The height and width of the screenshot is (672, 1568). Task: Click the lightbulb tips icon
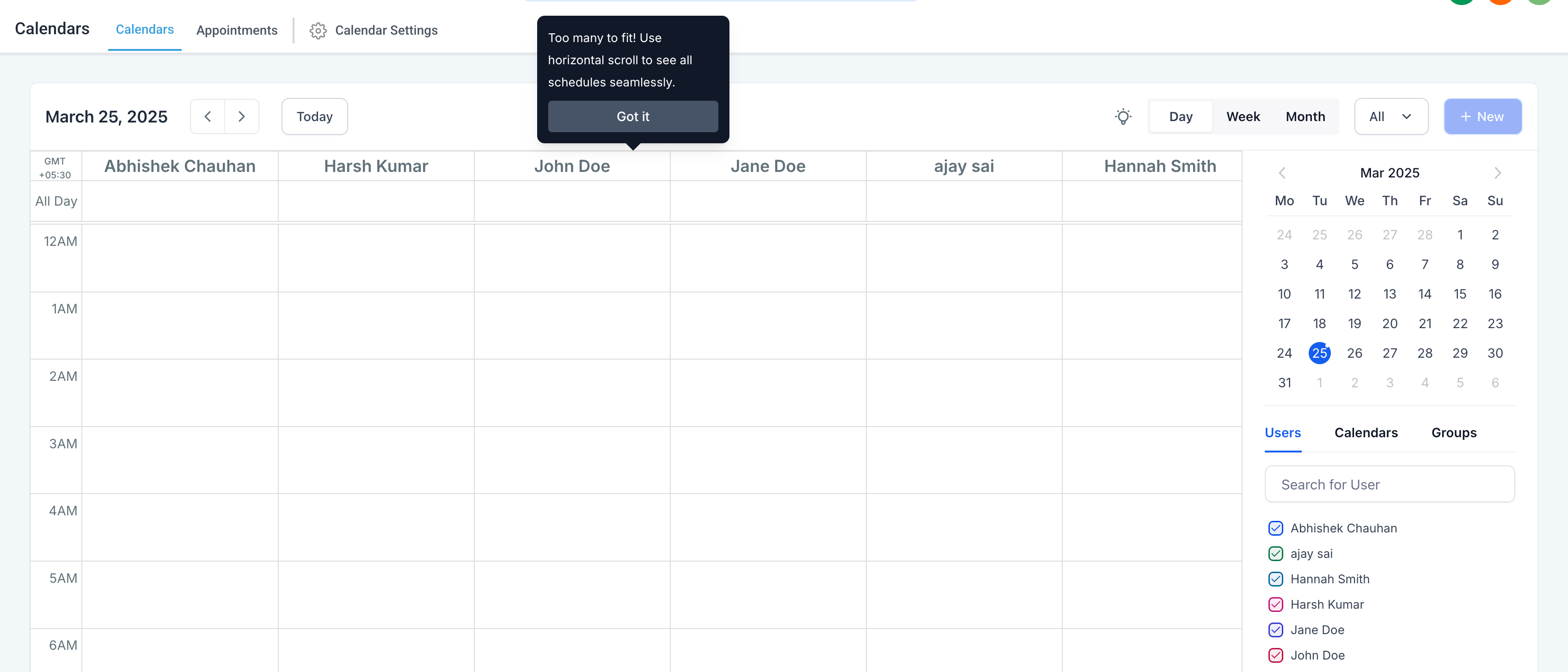coord(1123,116)
